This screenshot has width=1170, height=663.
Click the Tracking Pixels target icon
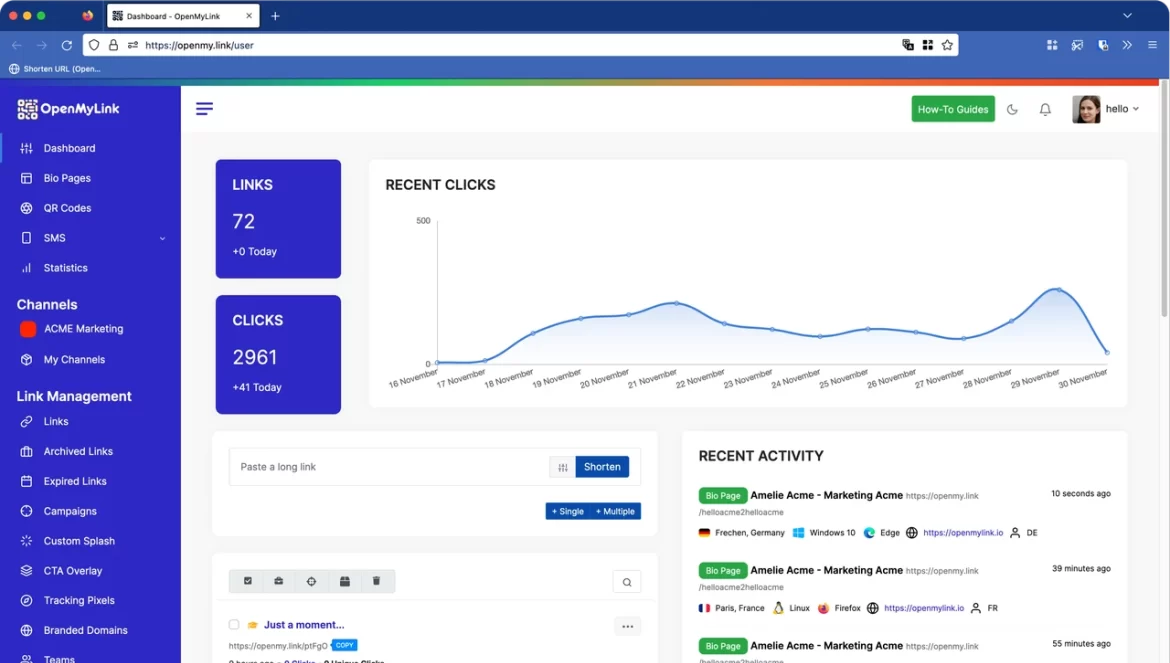pos(26,600)
